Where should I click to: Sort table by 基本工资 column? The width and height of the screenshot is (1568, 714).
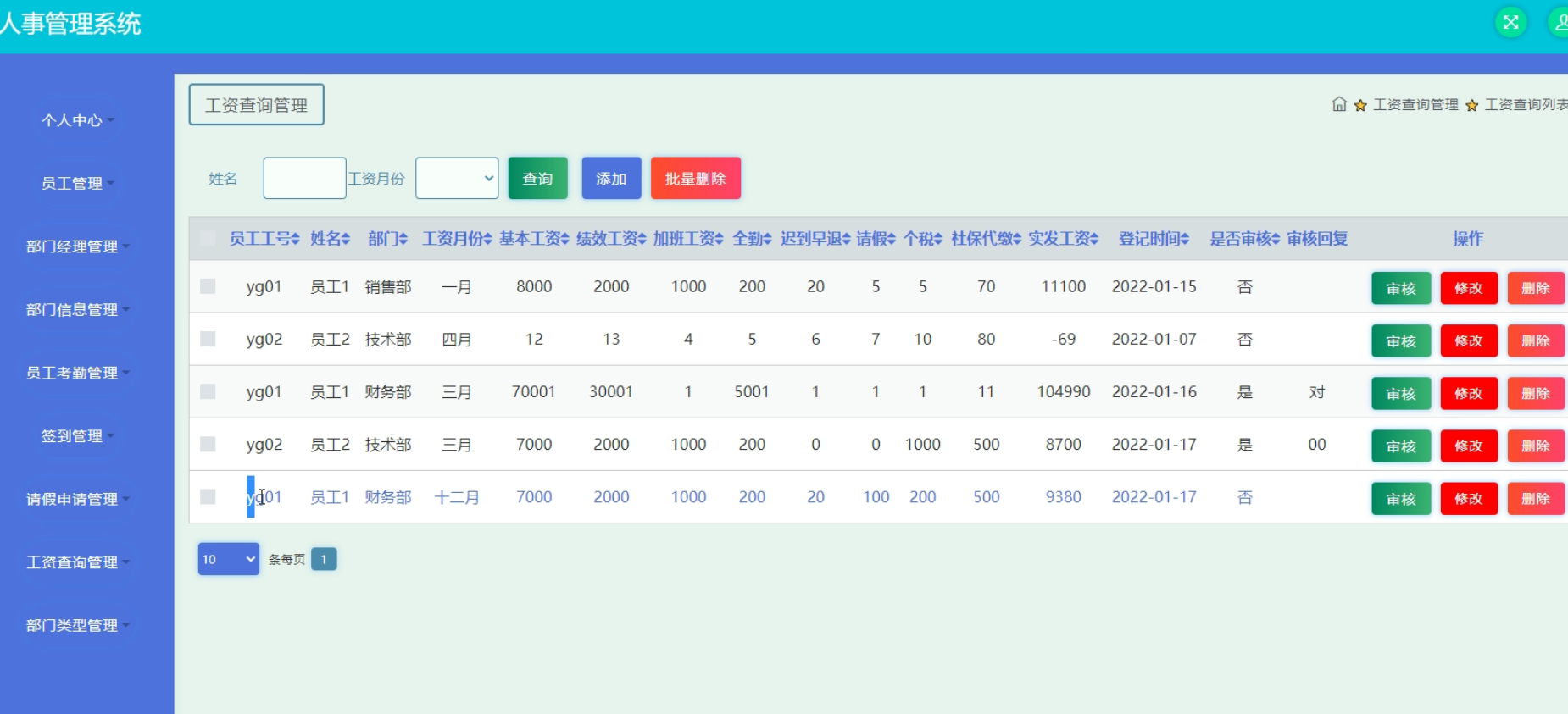point(534,239)
